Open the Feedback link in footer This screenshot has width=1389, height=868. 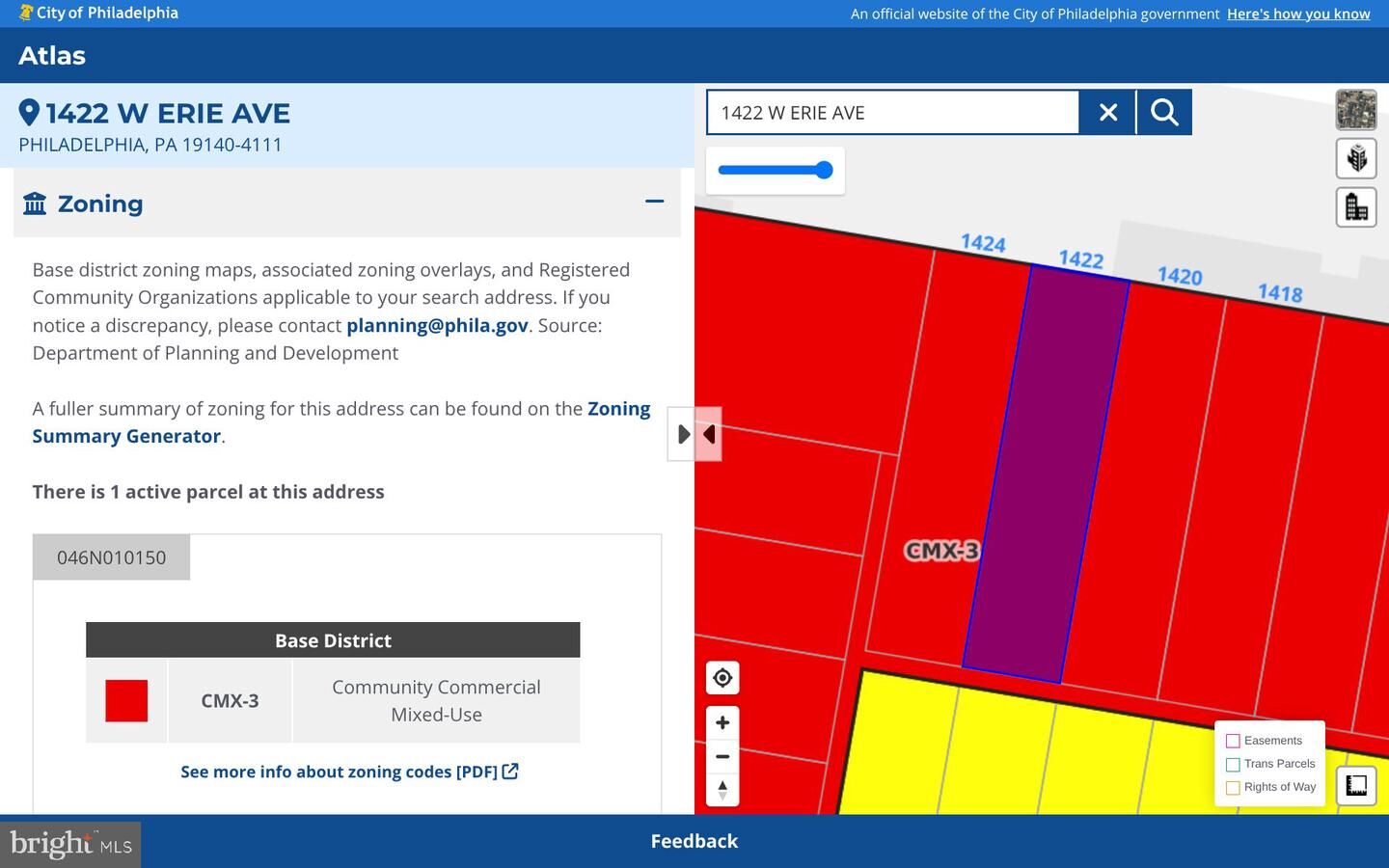pos(694,841)
